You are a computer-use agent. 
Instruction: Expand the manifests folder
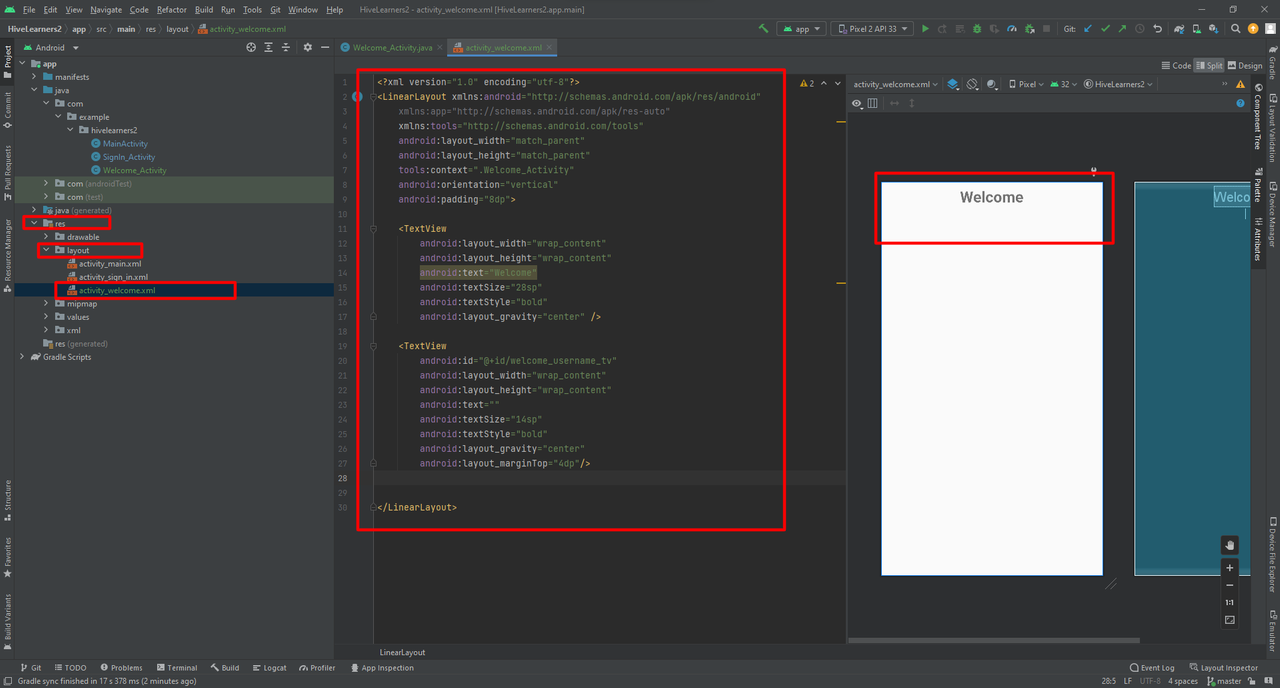(x=34, y=77)
